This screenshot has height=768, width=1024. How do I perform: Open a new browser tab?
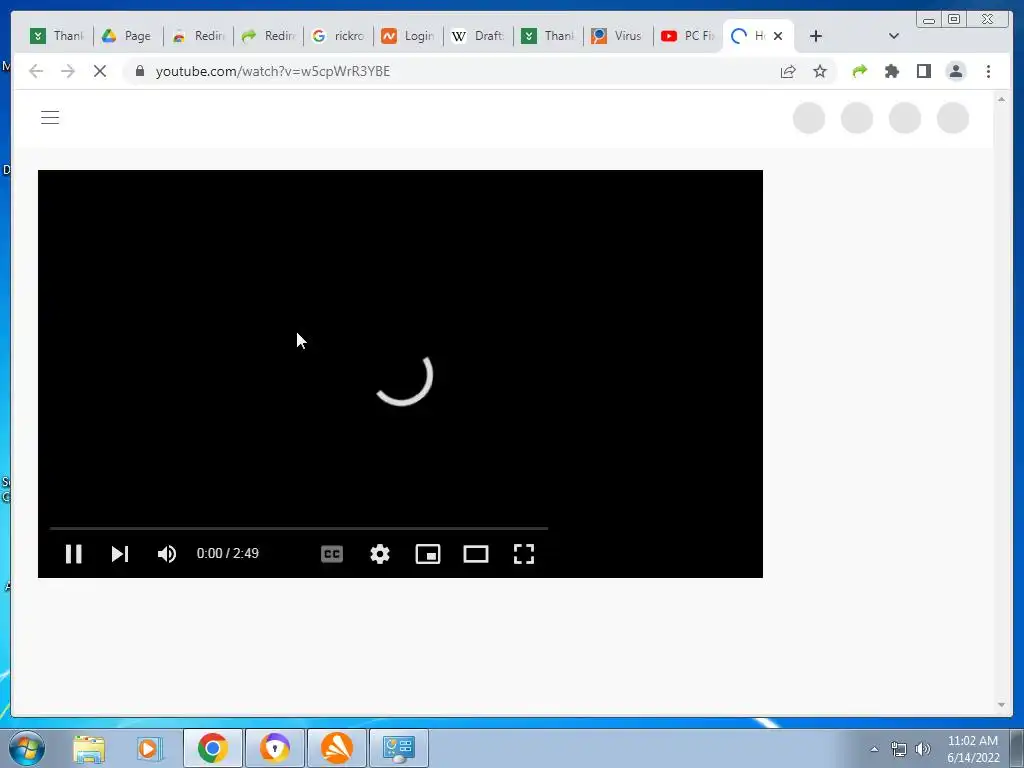click(816, 36)
